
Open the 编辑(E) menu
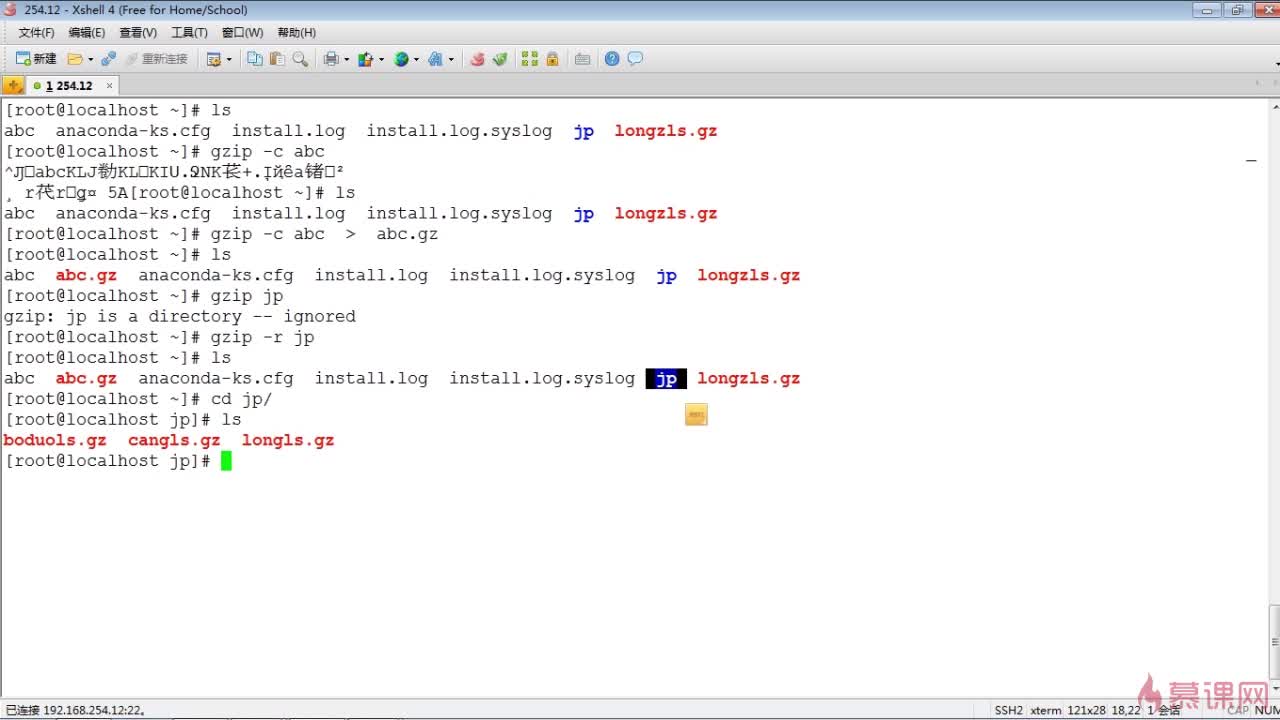(x=87, y=33)
